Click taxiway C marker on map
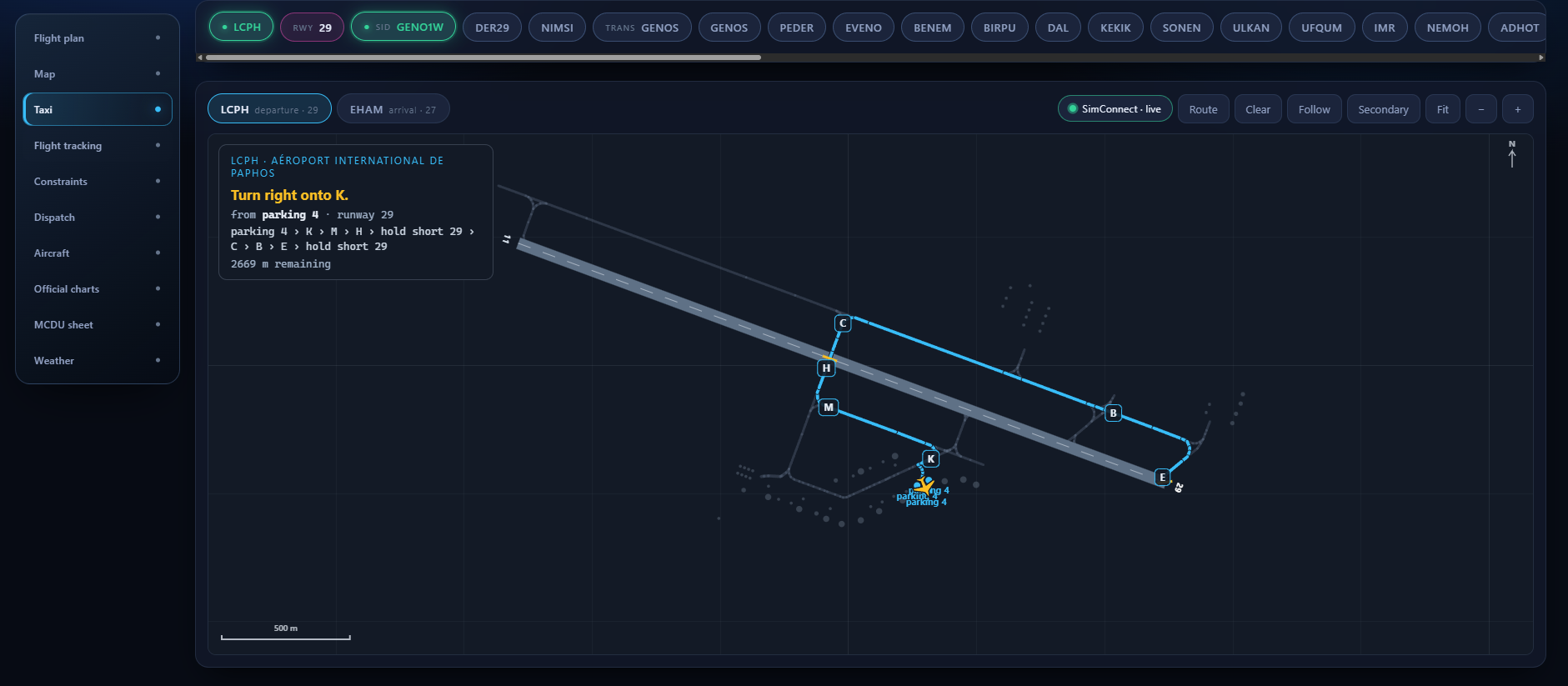The image size is (1568, 686). (843, 323)
